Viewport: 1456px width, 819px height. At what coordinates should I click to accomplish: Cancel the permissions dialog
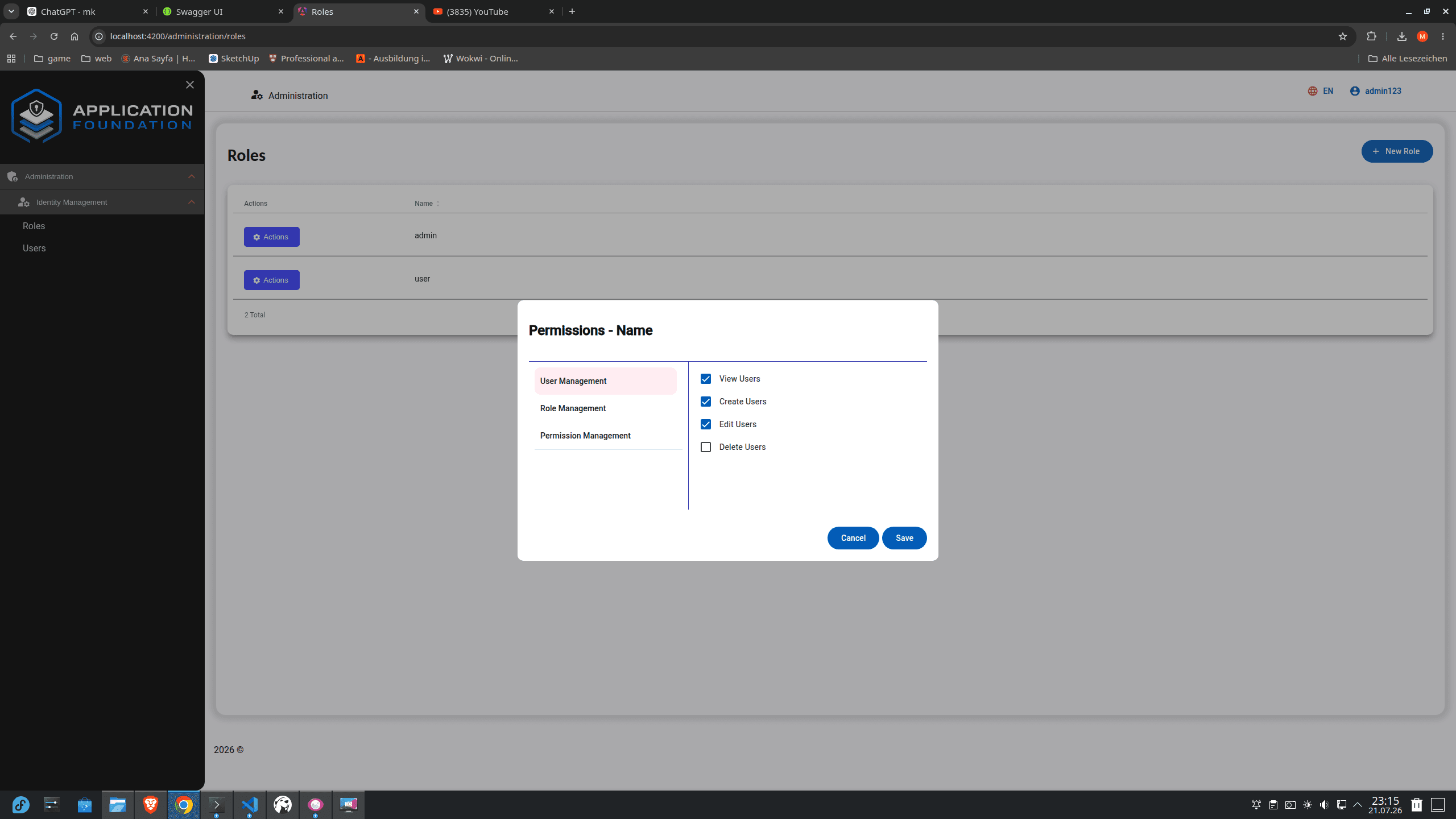coord(853,538)
